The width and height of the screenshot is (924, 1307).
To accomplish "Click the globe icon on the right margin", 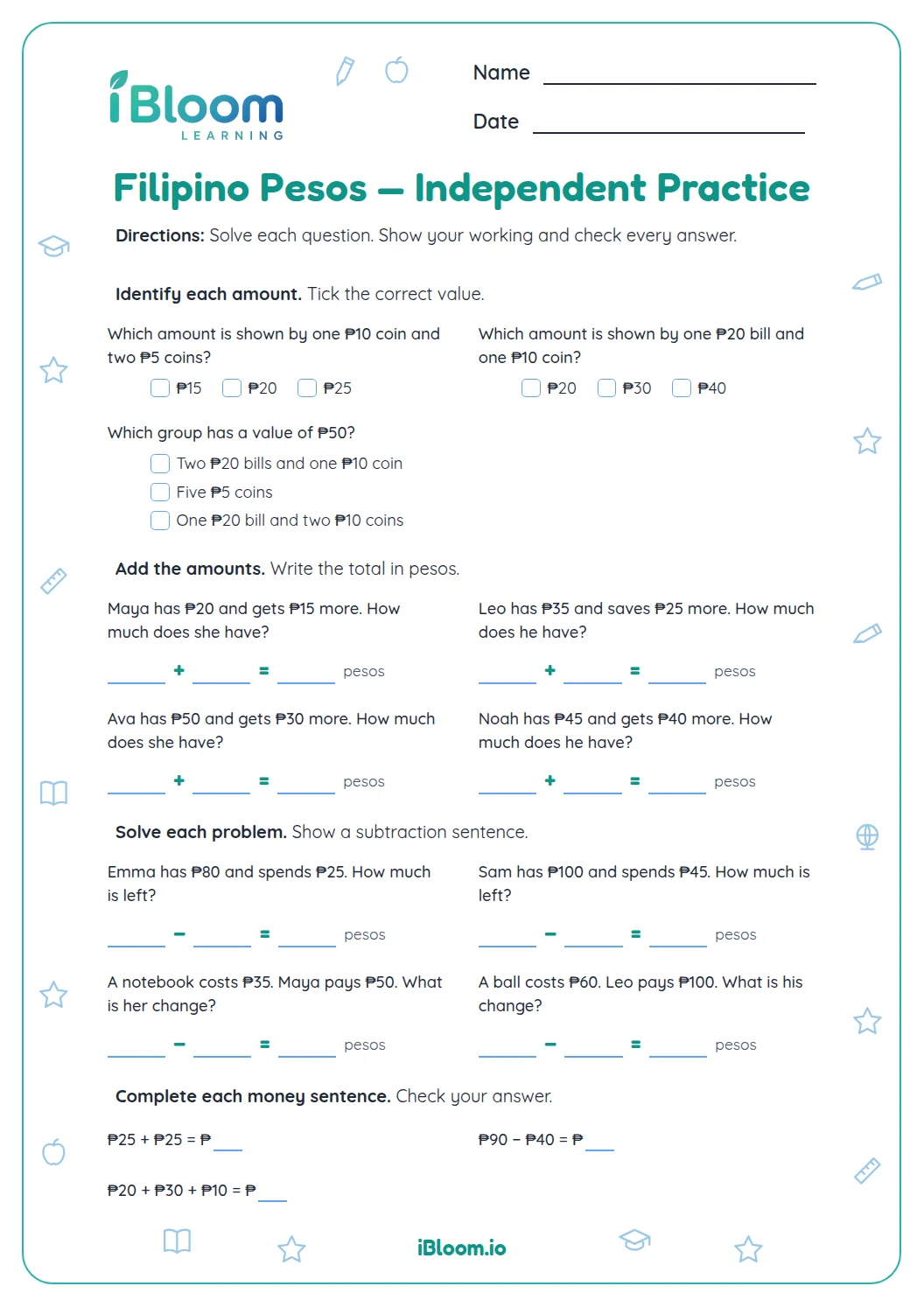I will [867, 836].
